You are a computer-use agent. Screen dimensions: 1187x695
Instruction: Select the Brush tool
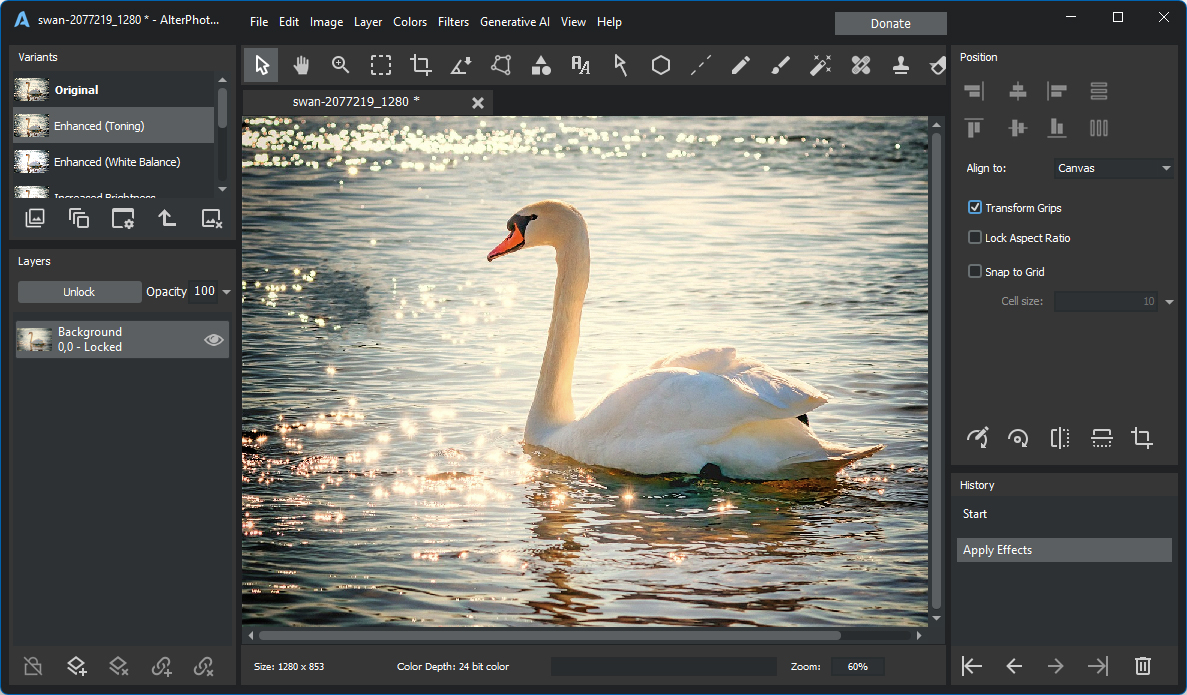(781, 66)
